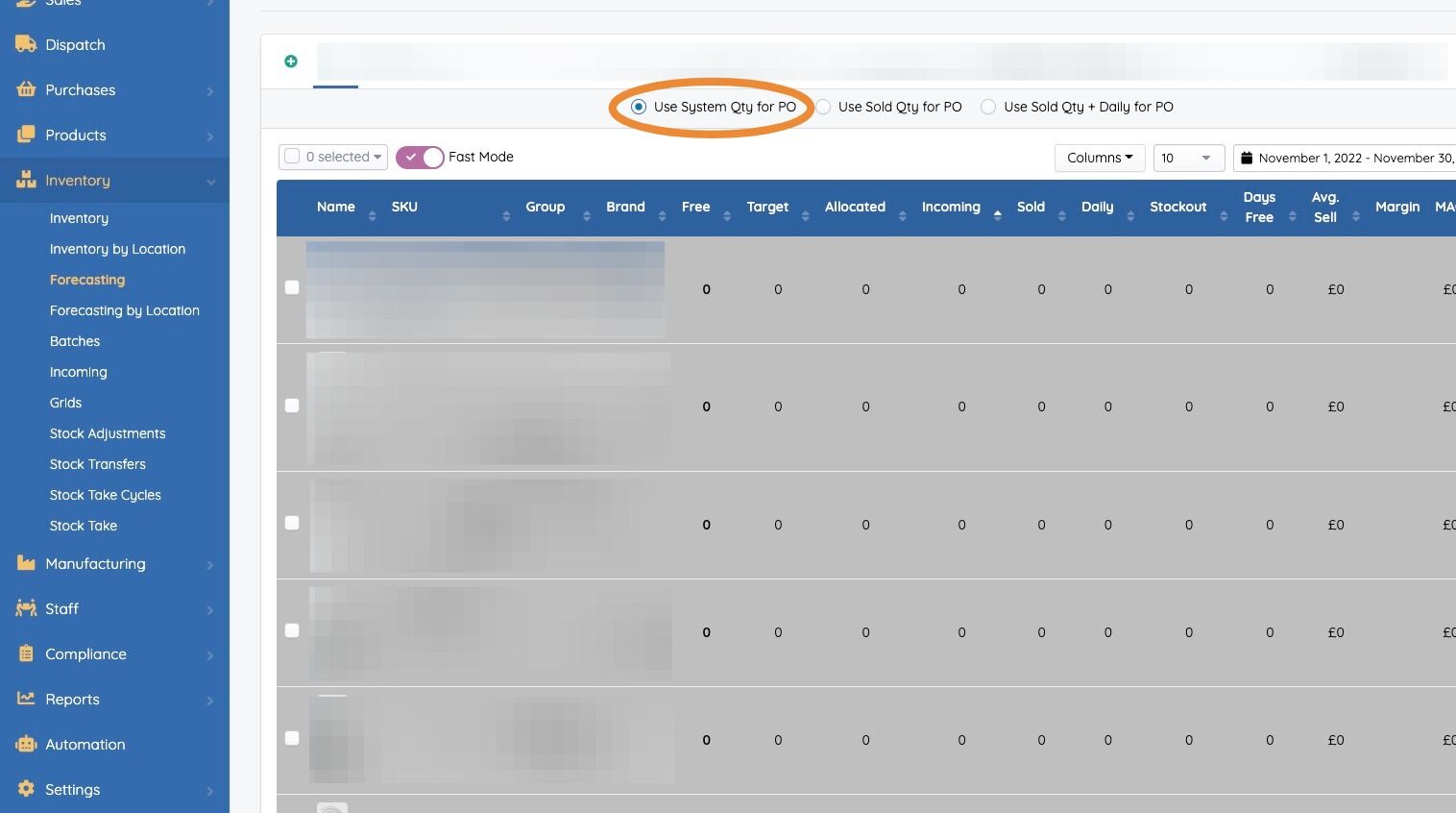1456x813 pixels.
Task: Click the Dispatch truck icon
Action: click(26, 44)
